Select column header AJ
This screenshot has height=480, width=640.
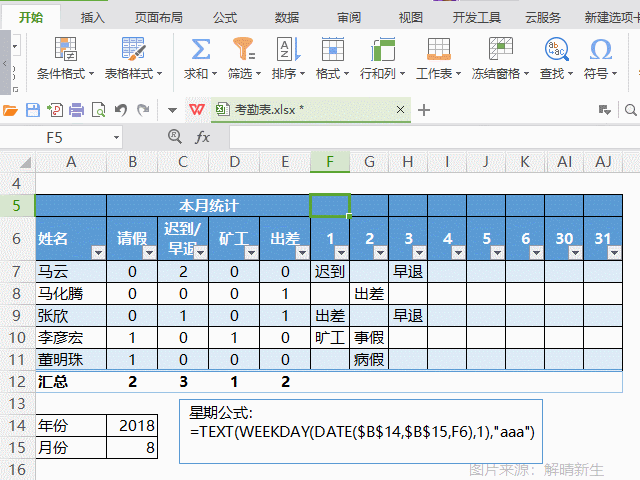coord(603,162)
